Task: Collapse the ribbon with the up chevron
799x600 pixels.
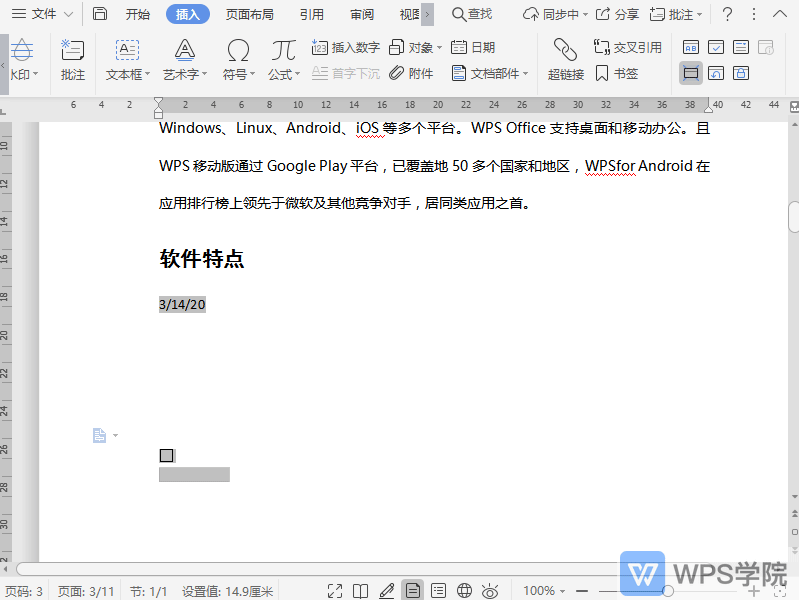Action: coord(780,14)
